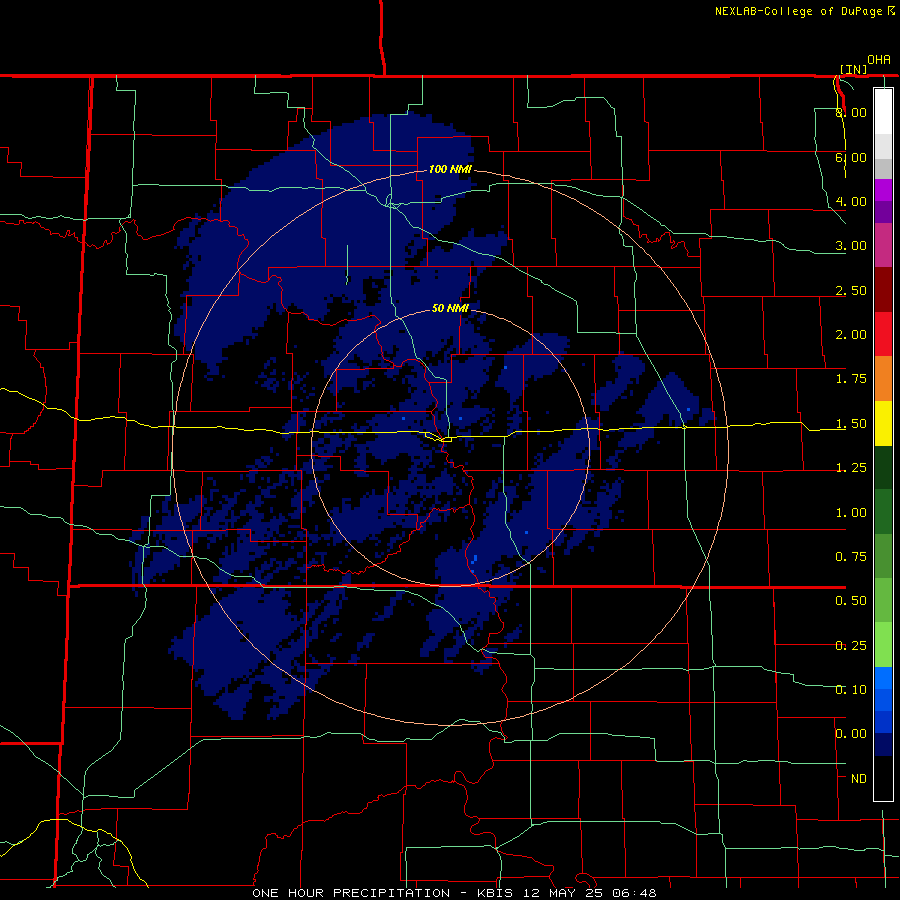Select the 1.00 legend value

851,513
